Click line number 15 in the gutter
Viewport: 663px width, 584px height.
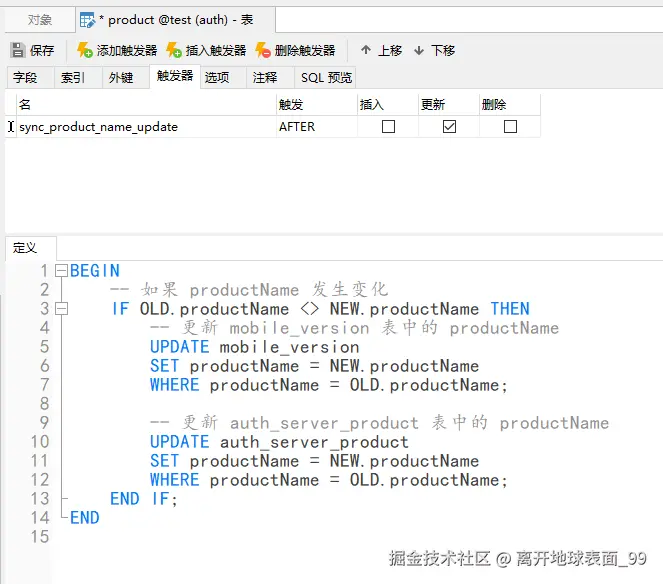point(40,537)
